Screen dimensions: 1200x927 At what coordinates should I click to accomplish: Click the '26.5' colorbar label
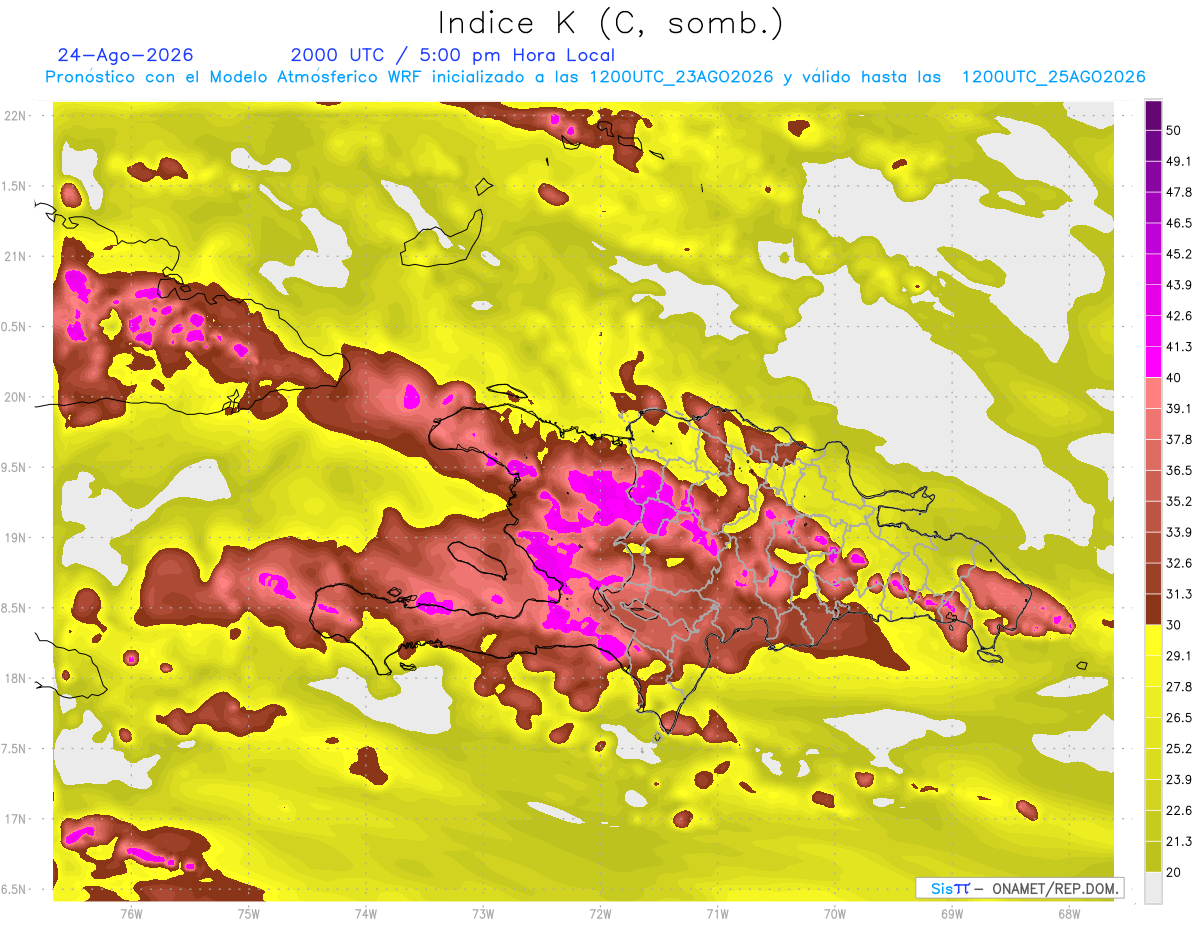[x=1179, y=718]
